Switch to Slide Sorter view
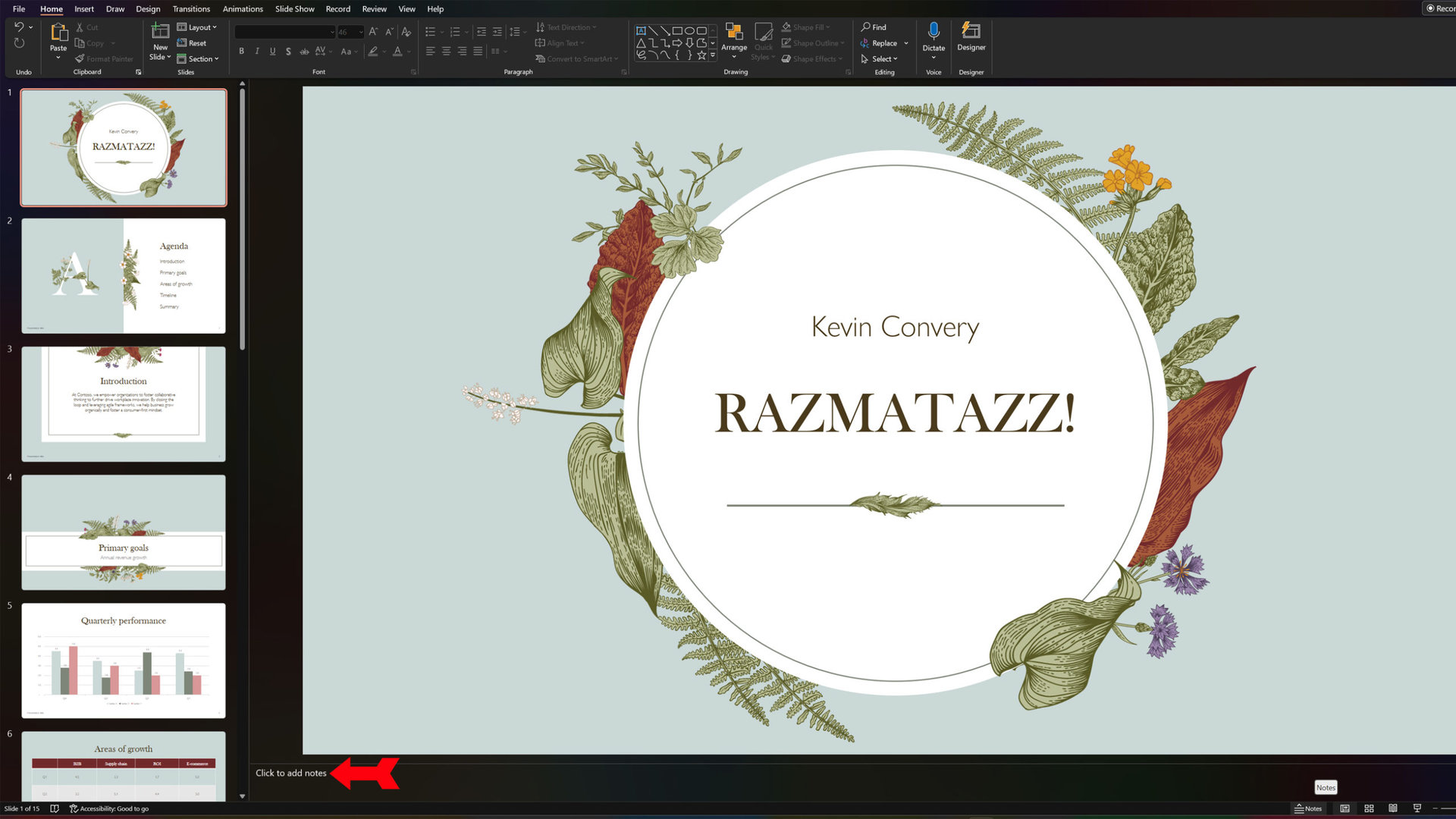 pos(1369,808)
